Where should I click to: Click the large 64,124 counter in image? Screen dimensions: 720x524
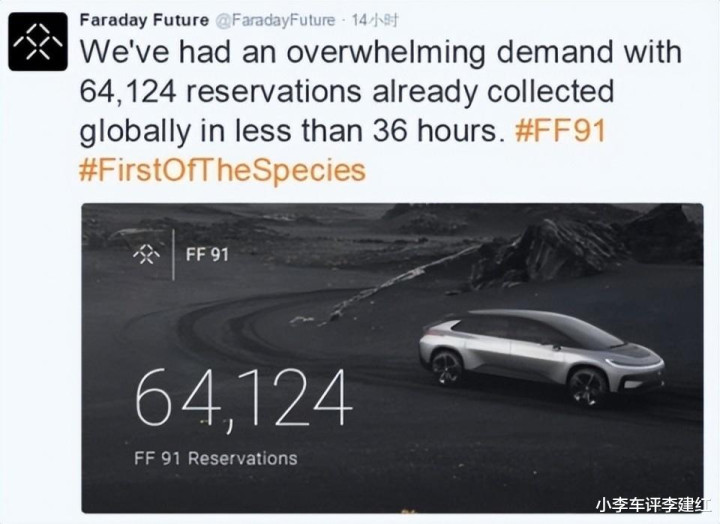(x=244, y=399)
